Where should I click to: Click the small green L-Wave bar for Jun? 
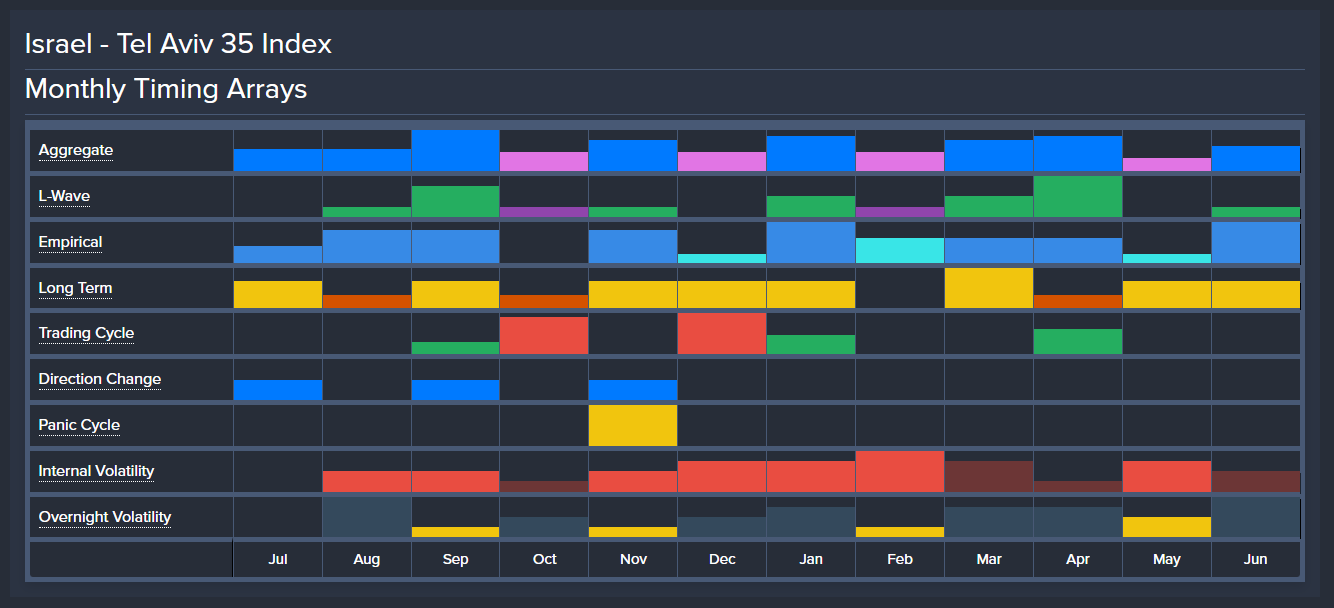1256,213
